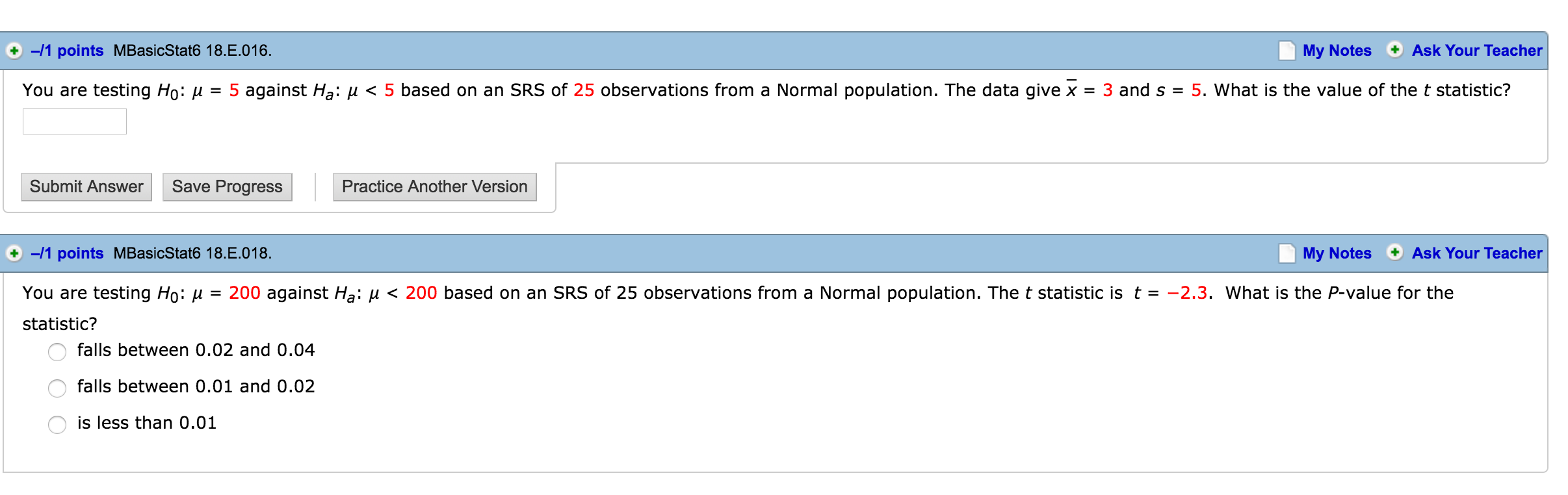Click the "–/1 points" link for 18.E.016
Viewport: 1568px width, 495px height.
[x=67, y=51]
